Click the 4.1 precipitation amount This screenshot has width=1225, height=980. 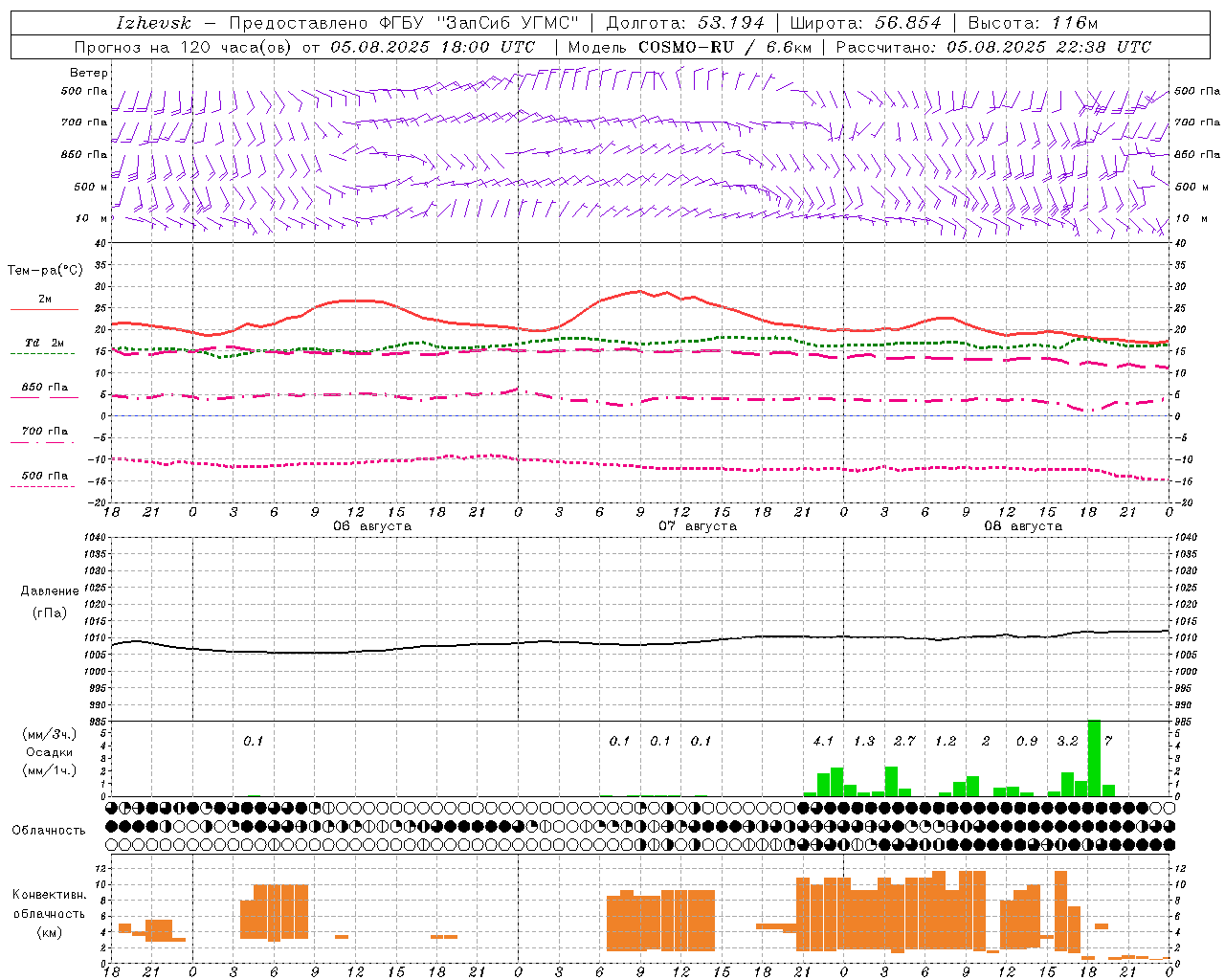823,741
